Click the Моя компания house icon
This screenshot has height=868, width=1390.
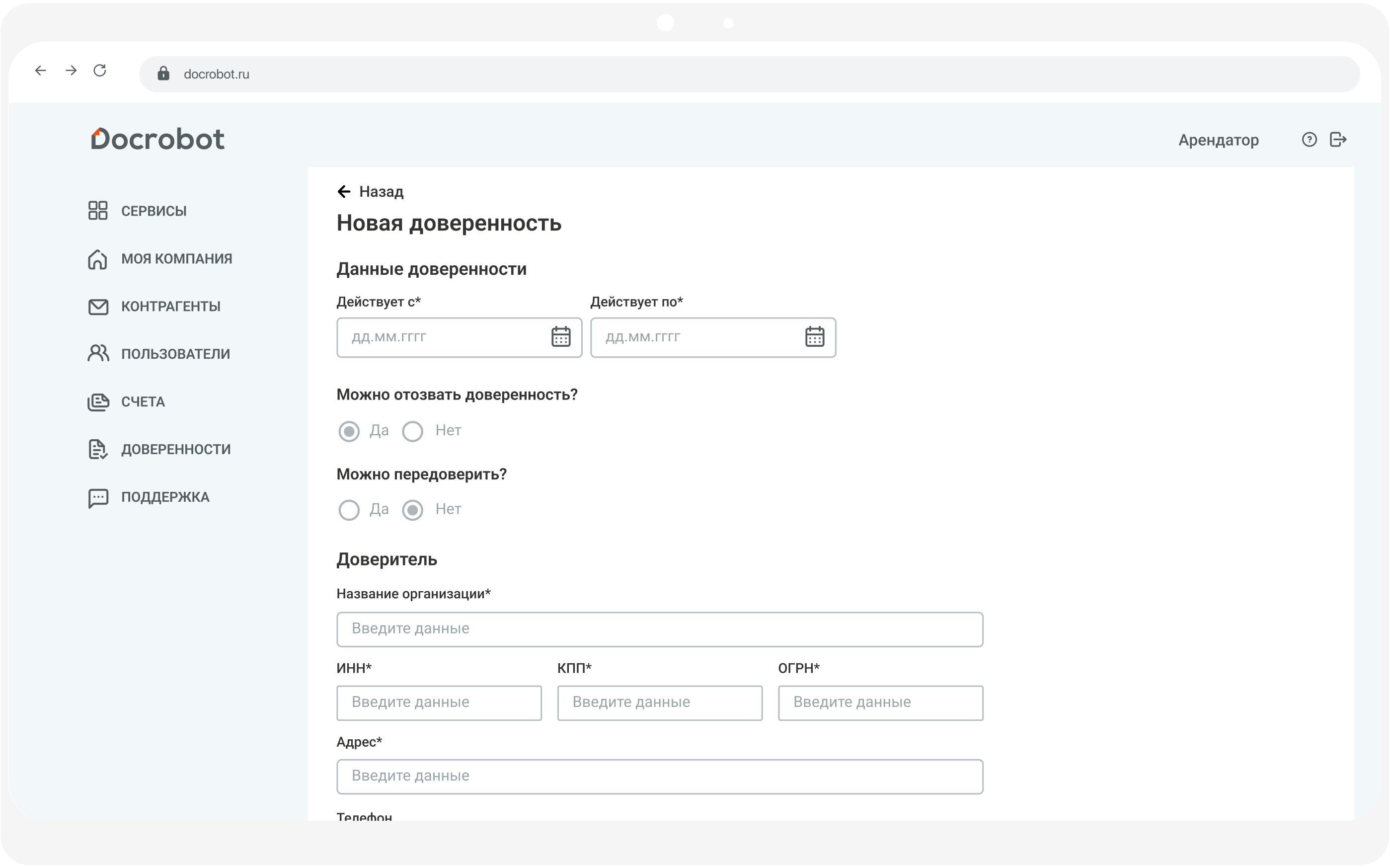[x=97, y=259]
